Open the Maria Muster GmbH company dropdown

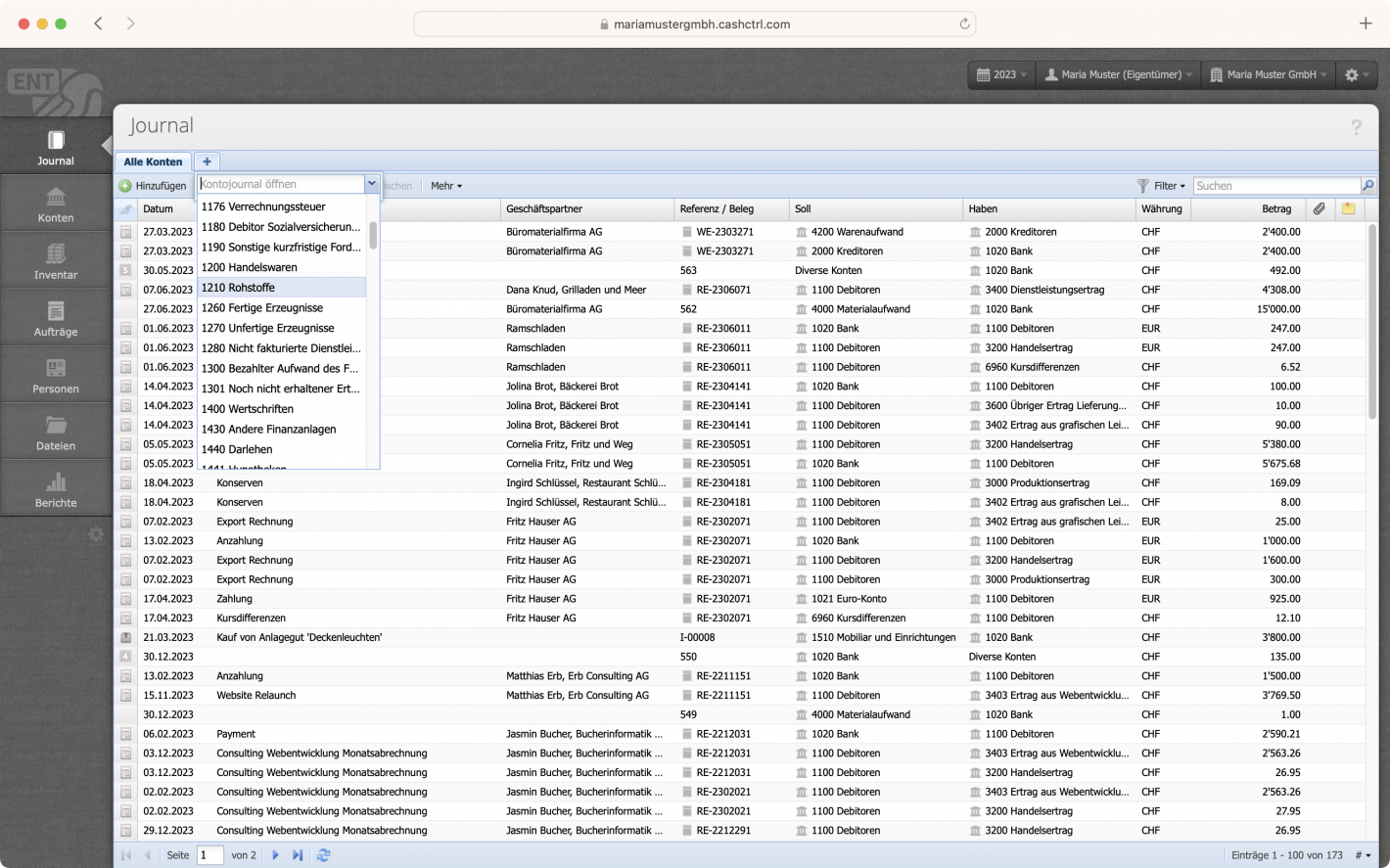[1267, 74]
